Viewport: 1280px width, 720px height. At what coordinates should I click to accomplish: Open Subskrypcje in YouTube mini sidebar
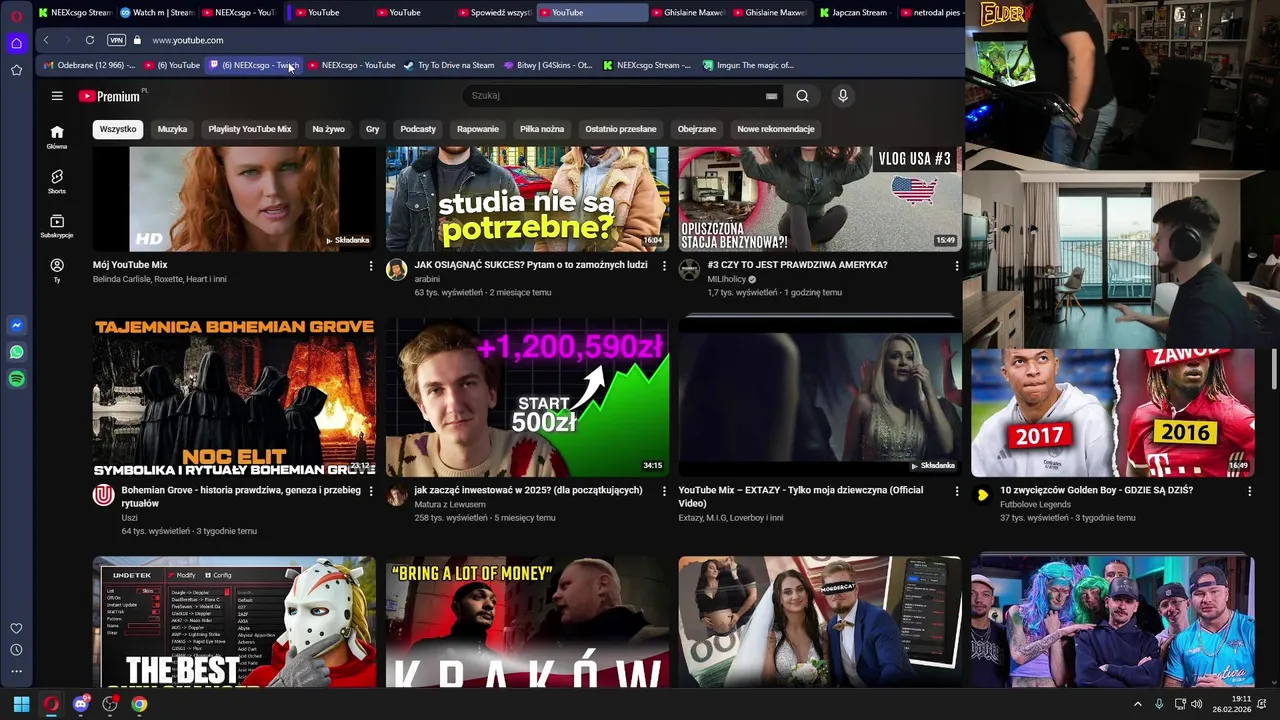[x=57, y=226]
